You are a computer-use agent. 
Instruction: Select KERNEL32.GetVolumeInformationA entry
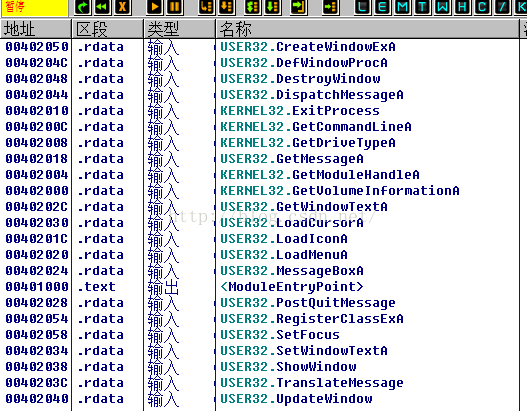[340, 191]
